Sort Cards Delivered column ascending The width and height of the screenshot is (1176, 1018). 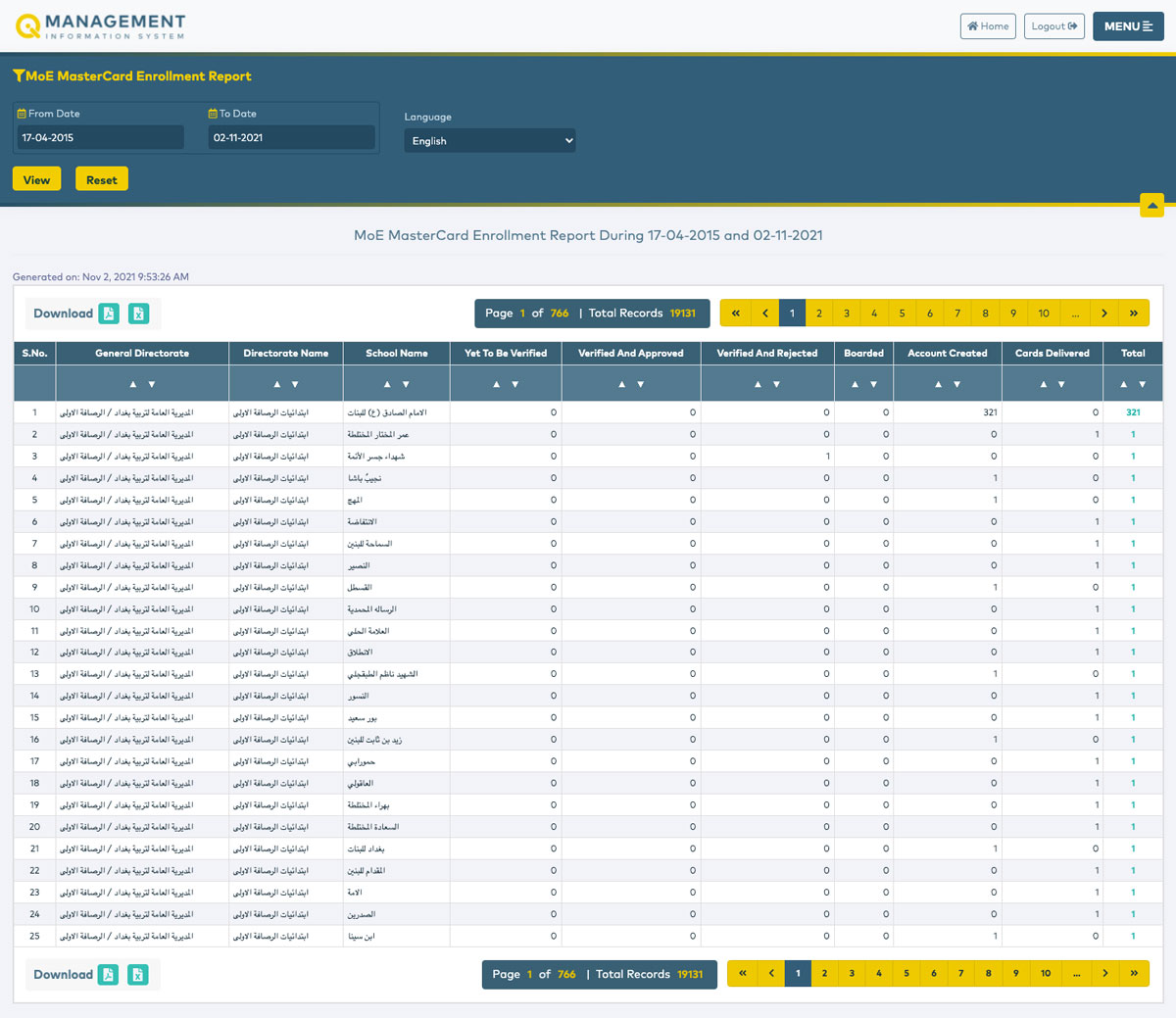coord(1043,384)
